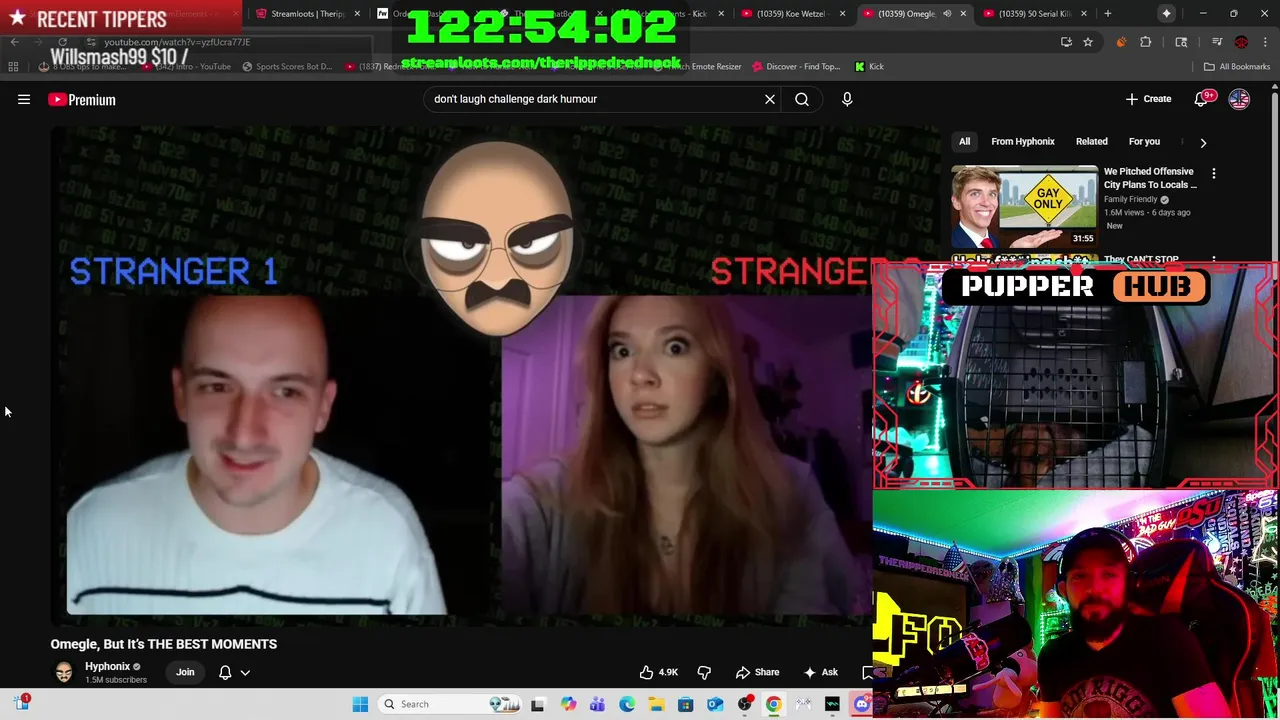Open the Chrome apps grid icon
1280x720 pixels.
tap(13, 66)
